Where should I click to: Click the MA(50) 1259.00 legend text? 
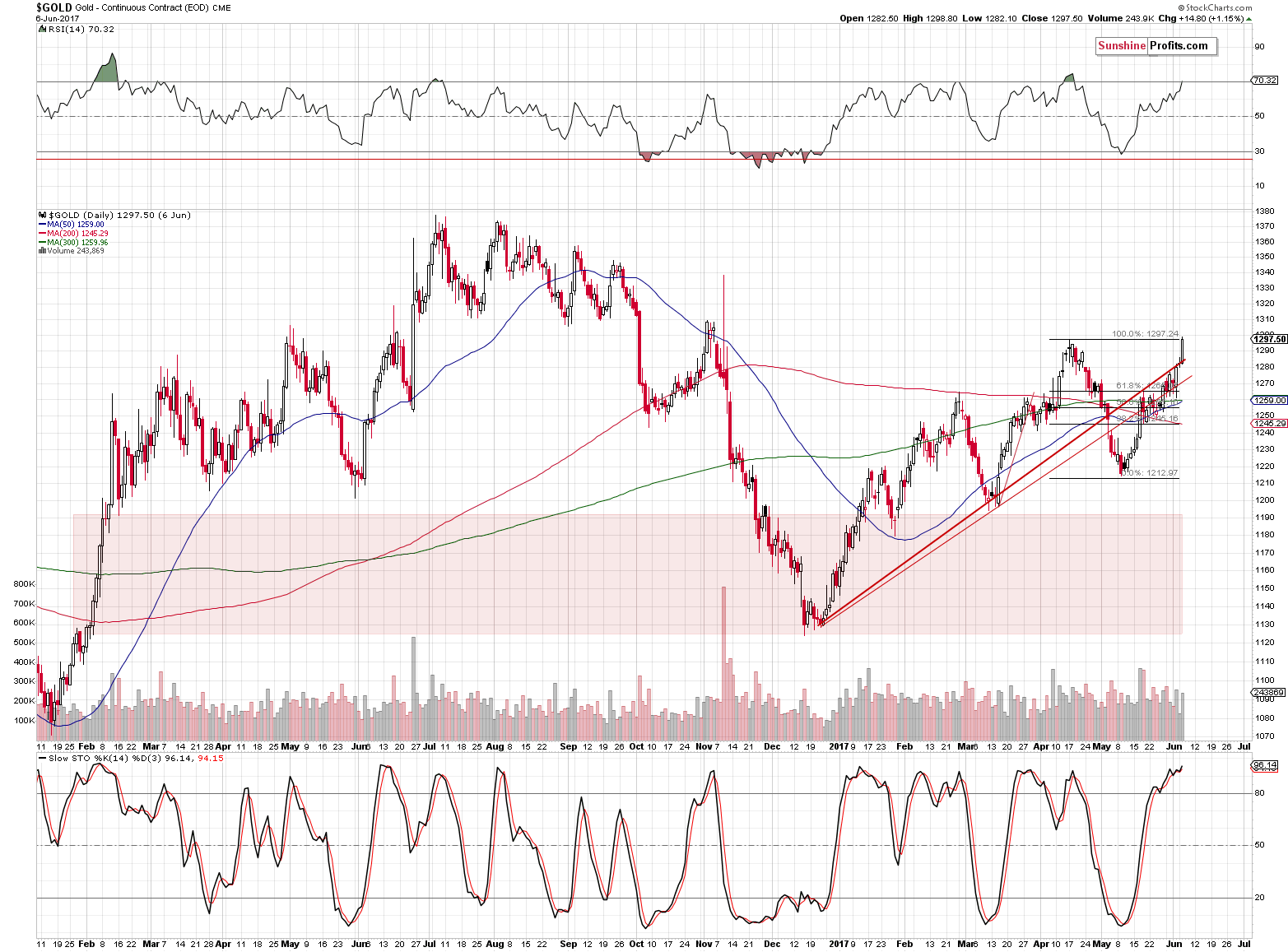tap(76, 225)
